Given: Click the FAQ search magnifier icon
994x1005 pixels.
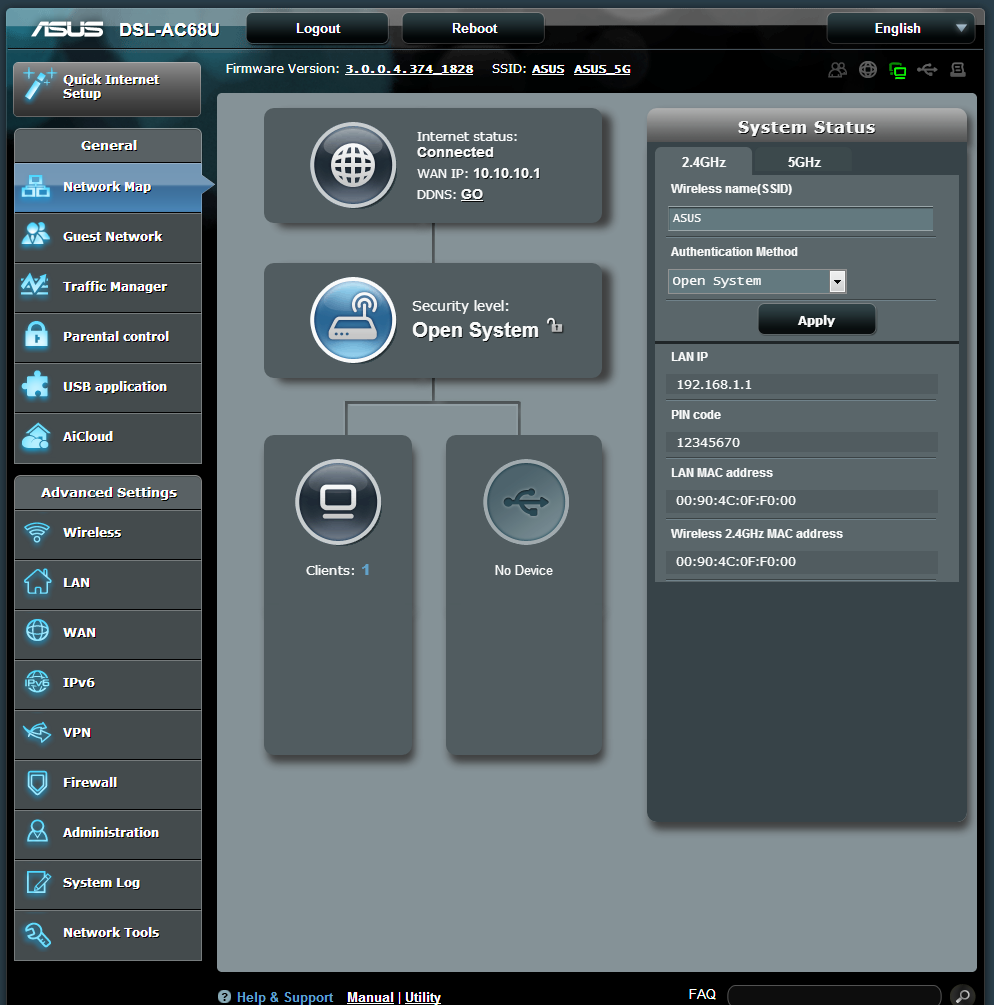Looking at the screenshot, I should tap(962, 995).
